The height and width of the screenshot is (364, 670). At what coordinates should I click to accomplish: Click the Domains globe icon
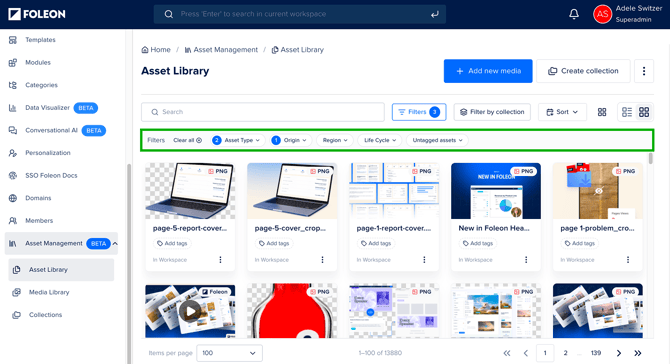point(13,198)
